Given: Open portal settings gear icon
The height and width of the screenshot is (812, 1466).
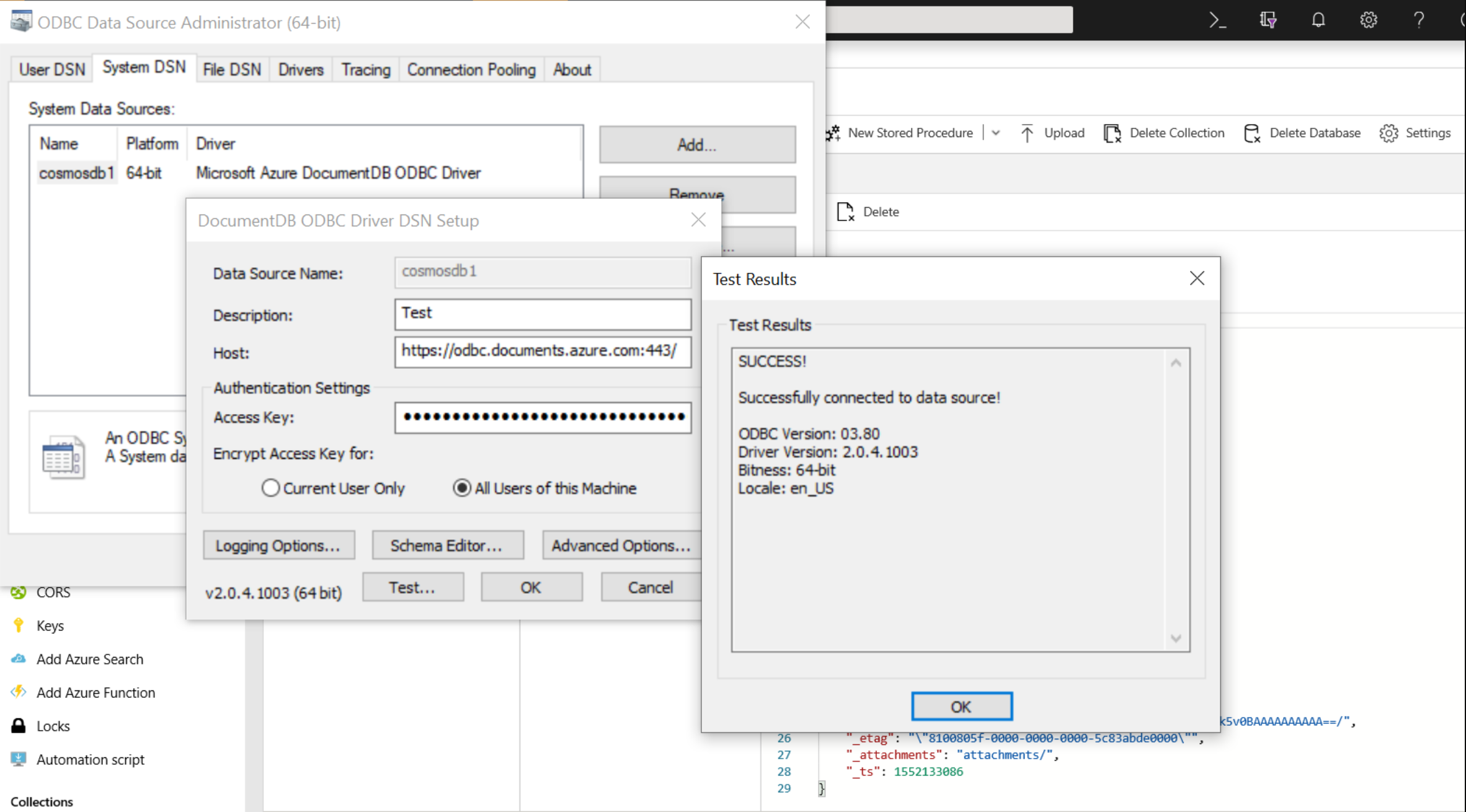Looking at the screenshot, I should 1368,20.
